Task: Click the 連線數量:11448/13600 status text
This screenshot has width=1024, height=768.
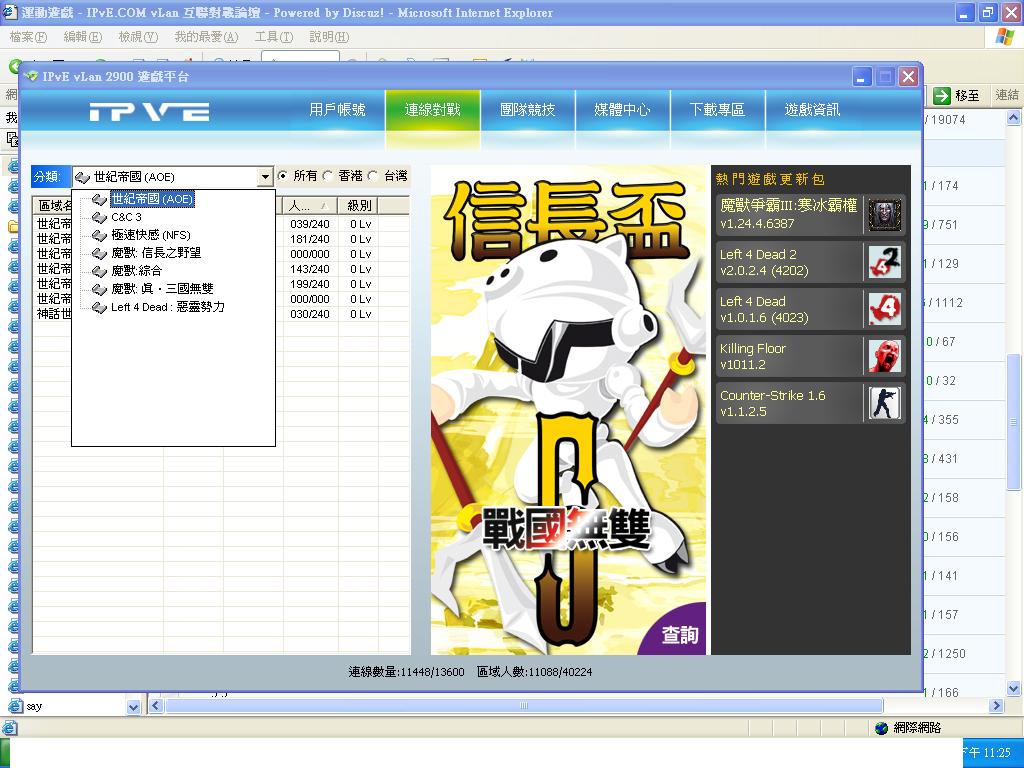Action: click(x=406, y=672)
